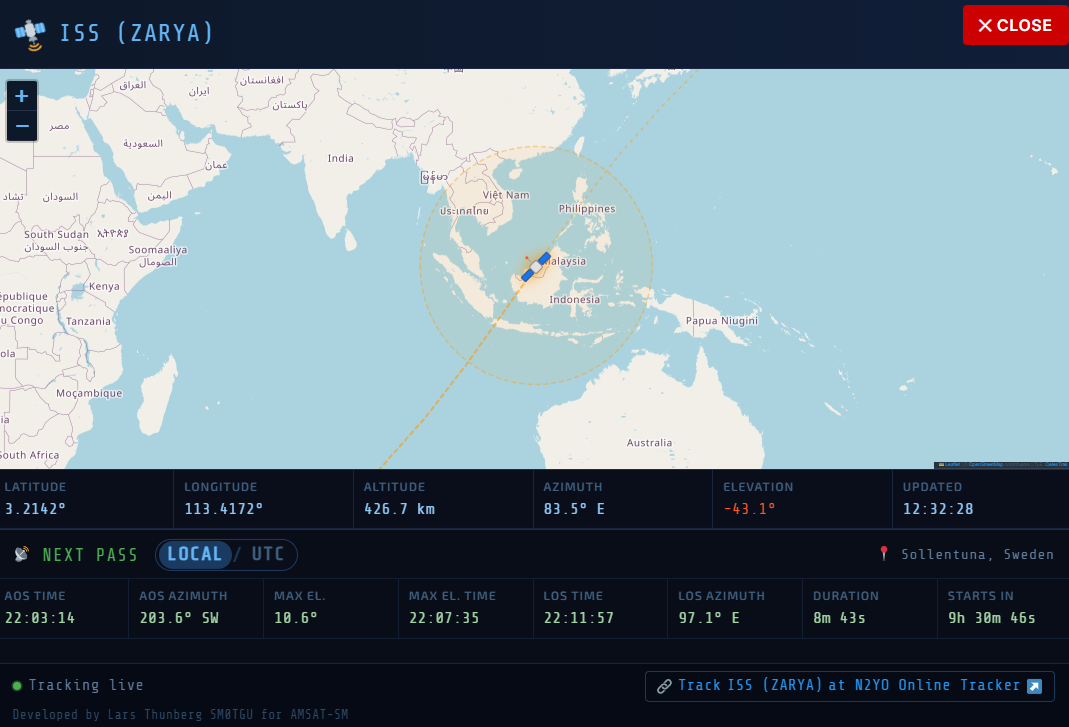Click the red location pin icon
The image size is (1069, 727).
click(883, 553)
